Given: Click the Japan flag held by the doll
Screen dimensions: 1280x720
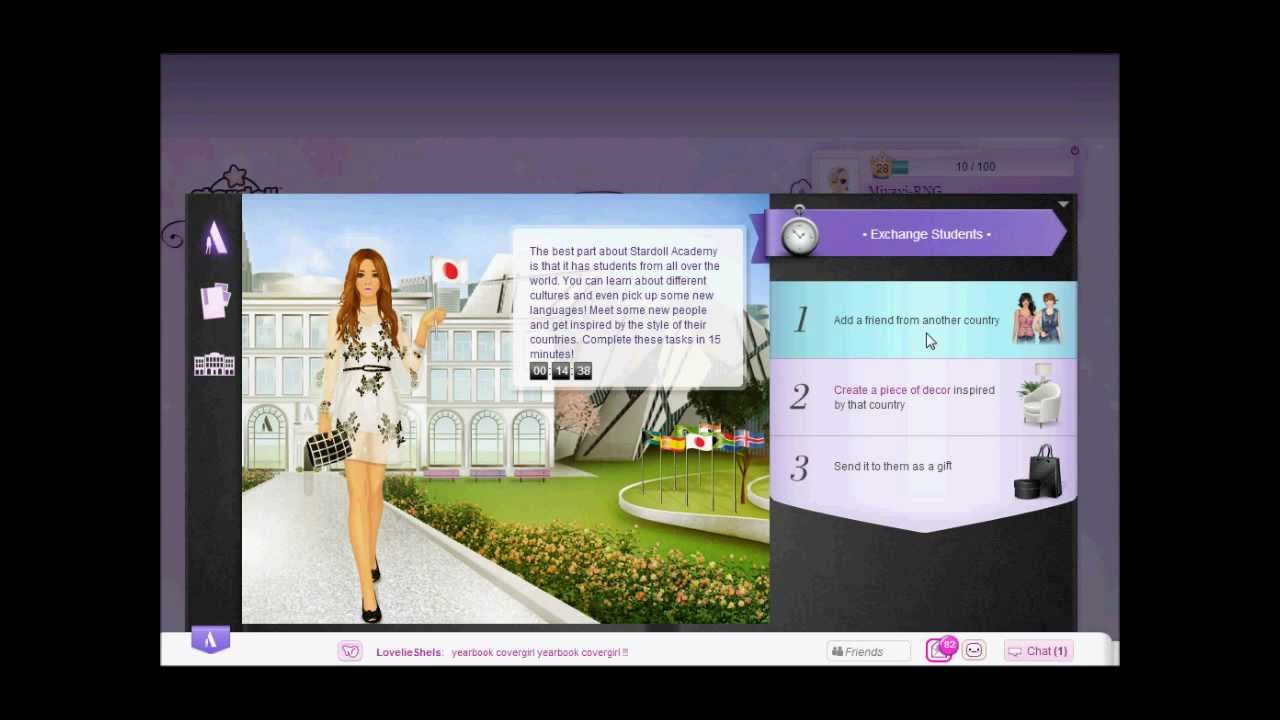Looking at the screenshot, I should tap(448, 271).
